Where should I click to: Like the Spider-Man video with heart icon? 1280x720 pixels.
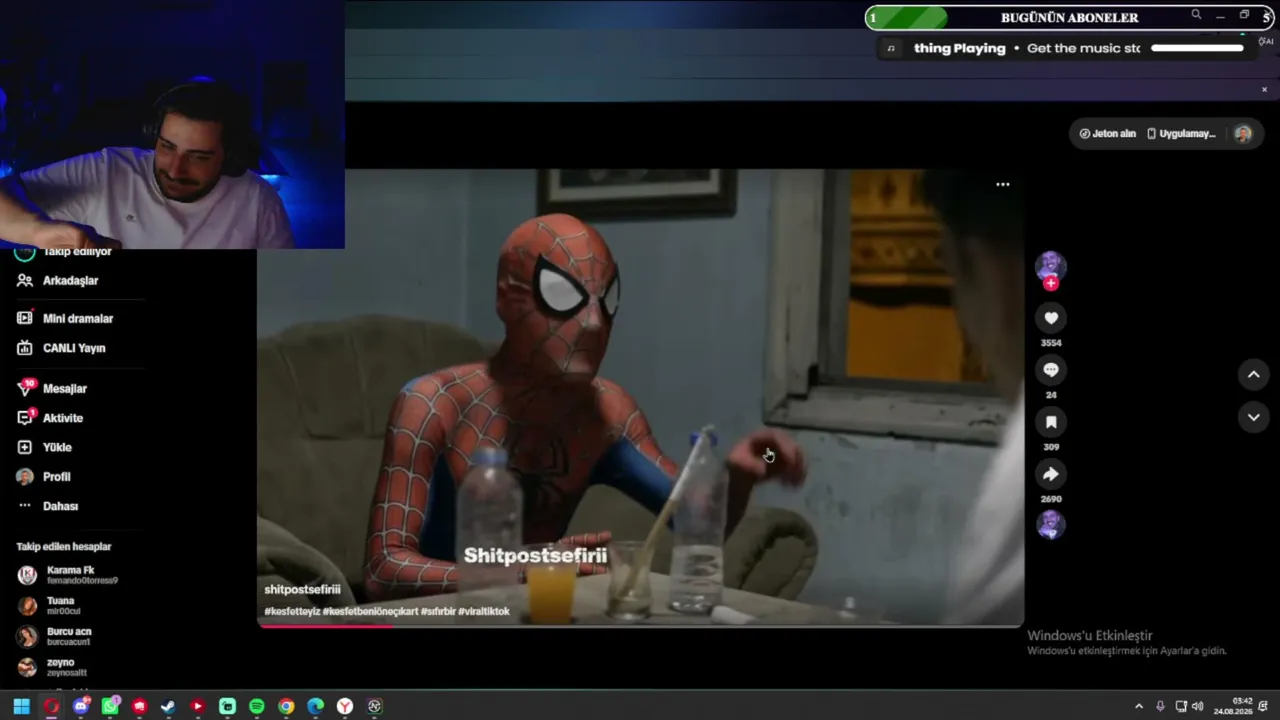click(x=1050, y=318)
